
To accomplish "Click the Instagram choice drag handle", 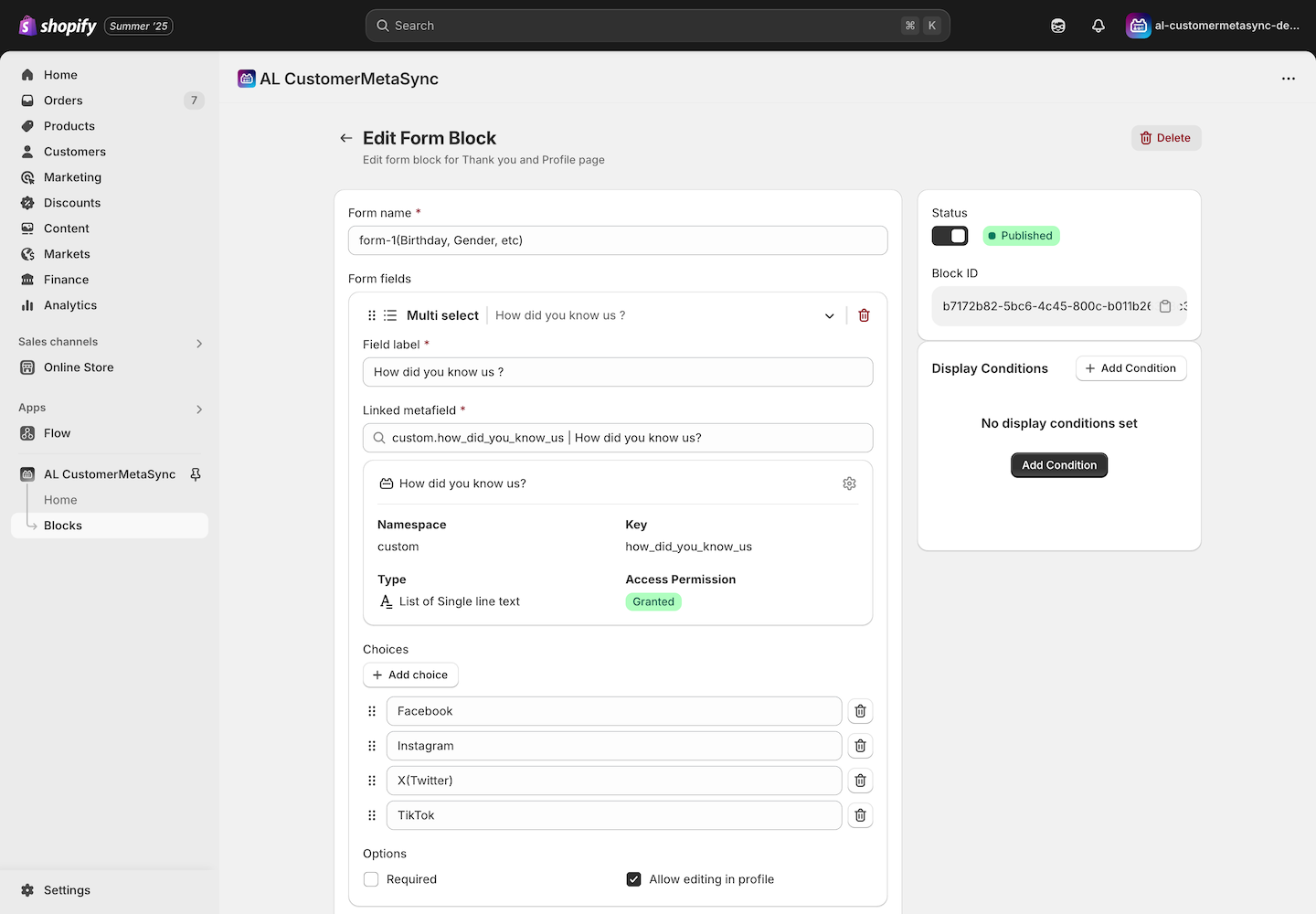I will click(x=372, y=746).
